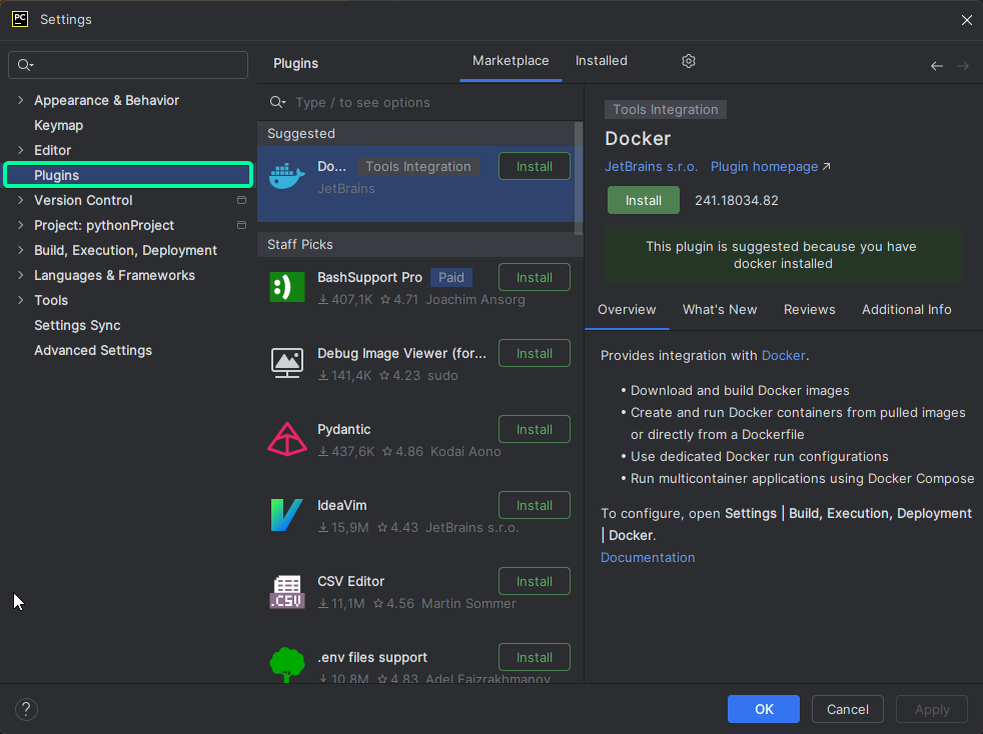Expand the Appearance & Behavior section

click(20, 100)
